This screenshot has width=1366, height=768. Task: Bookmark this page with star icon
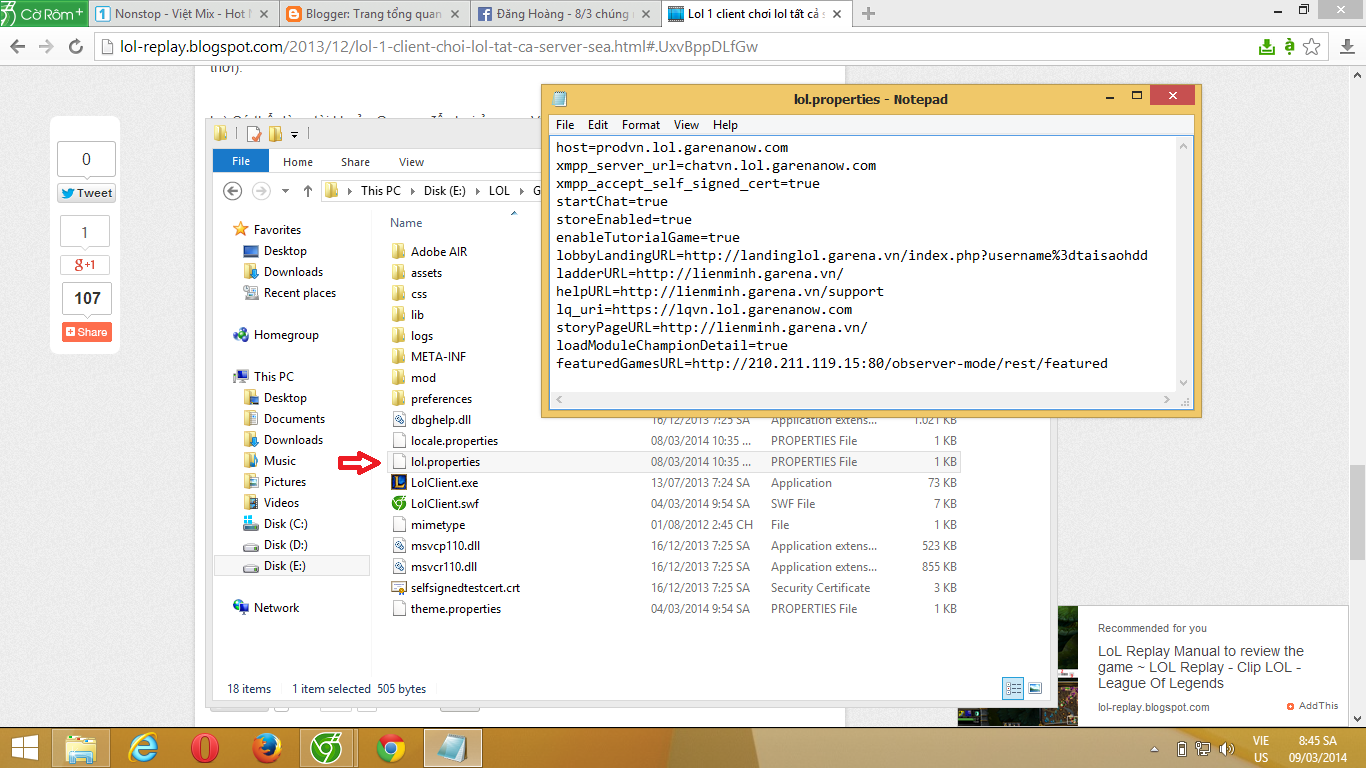tap(1314, 46)
